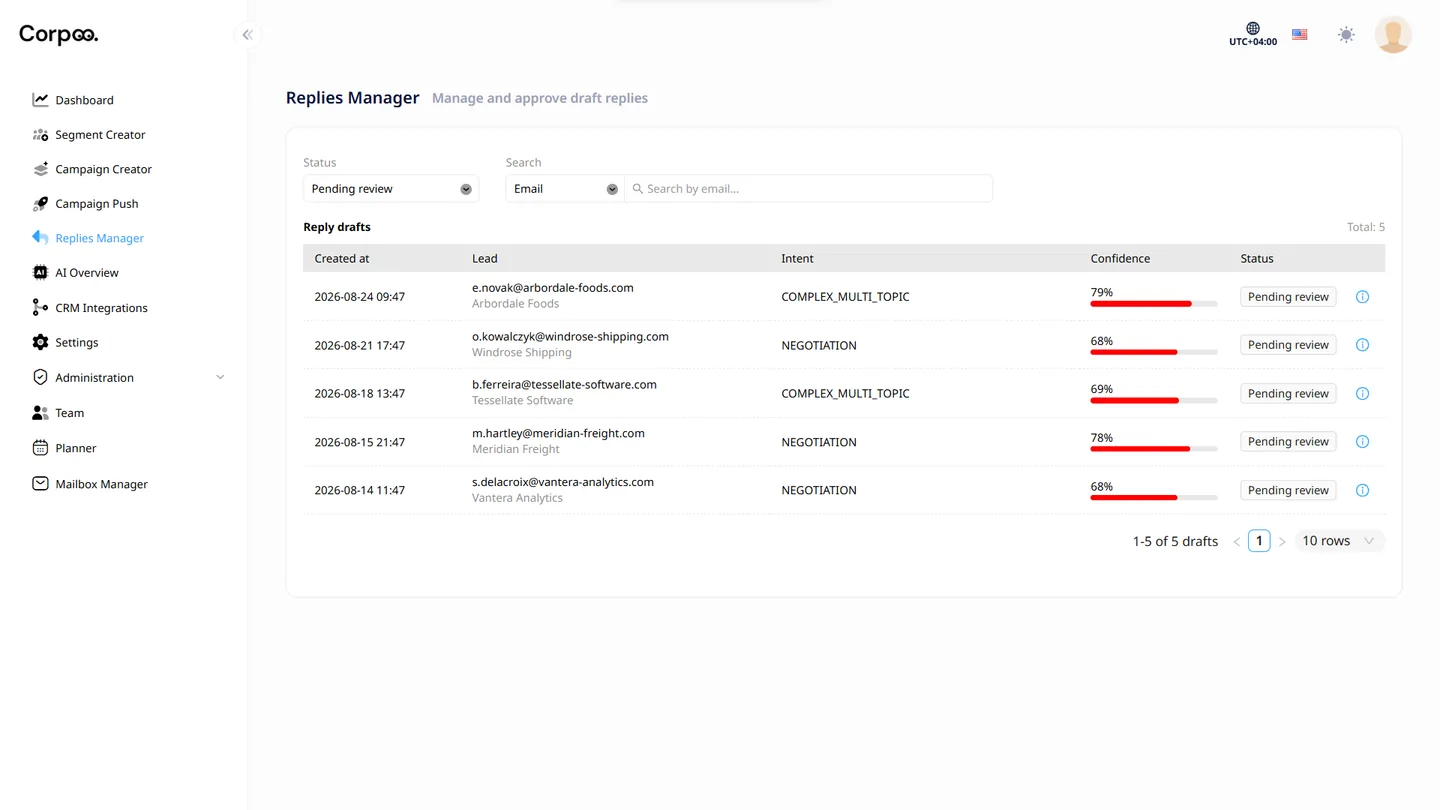Image resolution: width=1440 pixels, height=810 pixels.
Task: Click the Corpoo logo
Action: tap(59, 35)
